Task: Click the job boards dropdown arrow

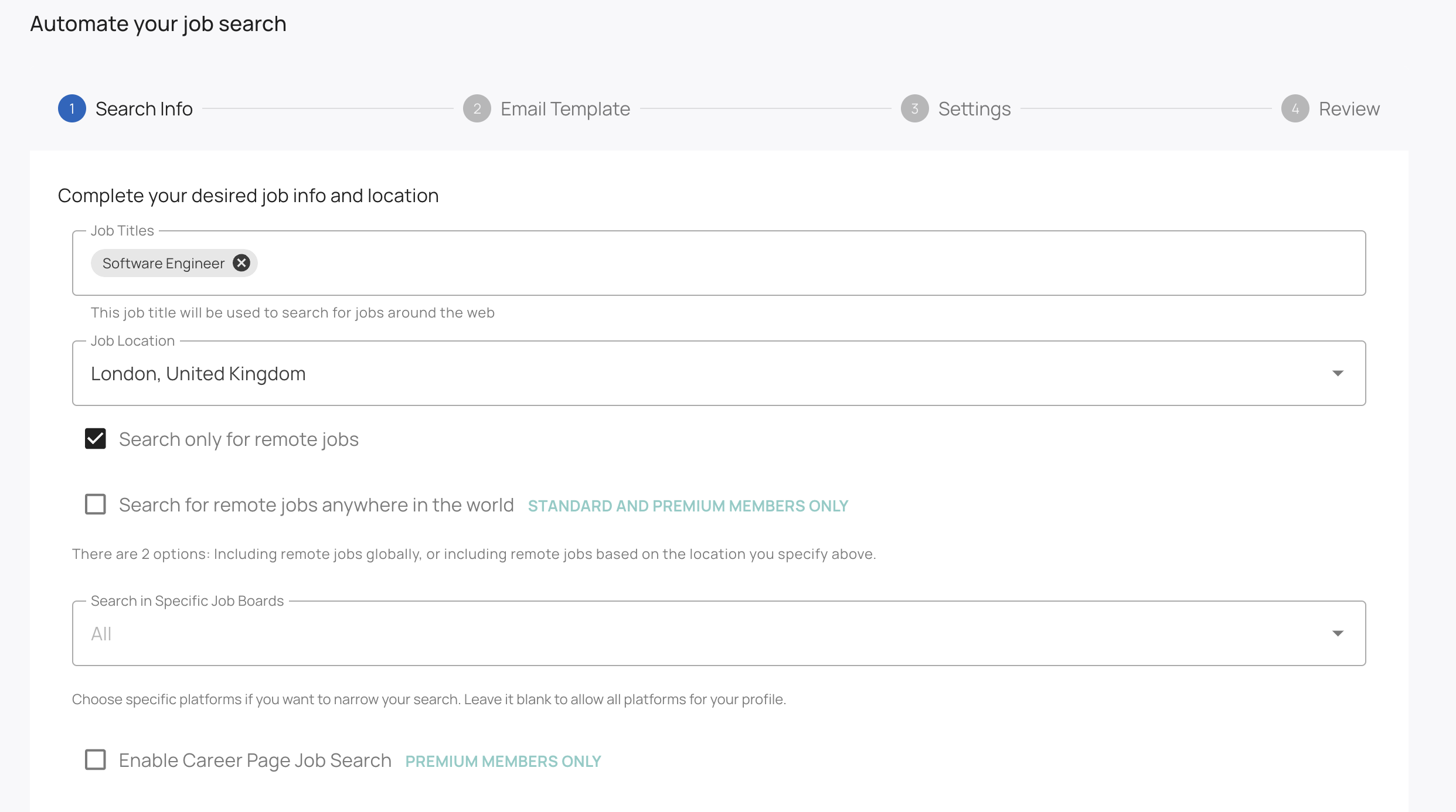Action: [x=1338, y=633]
